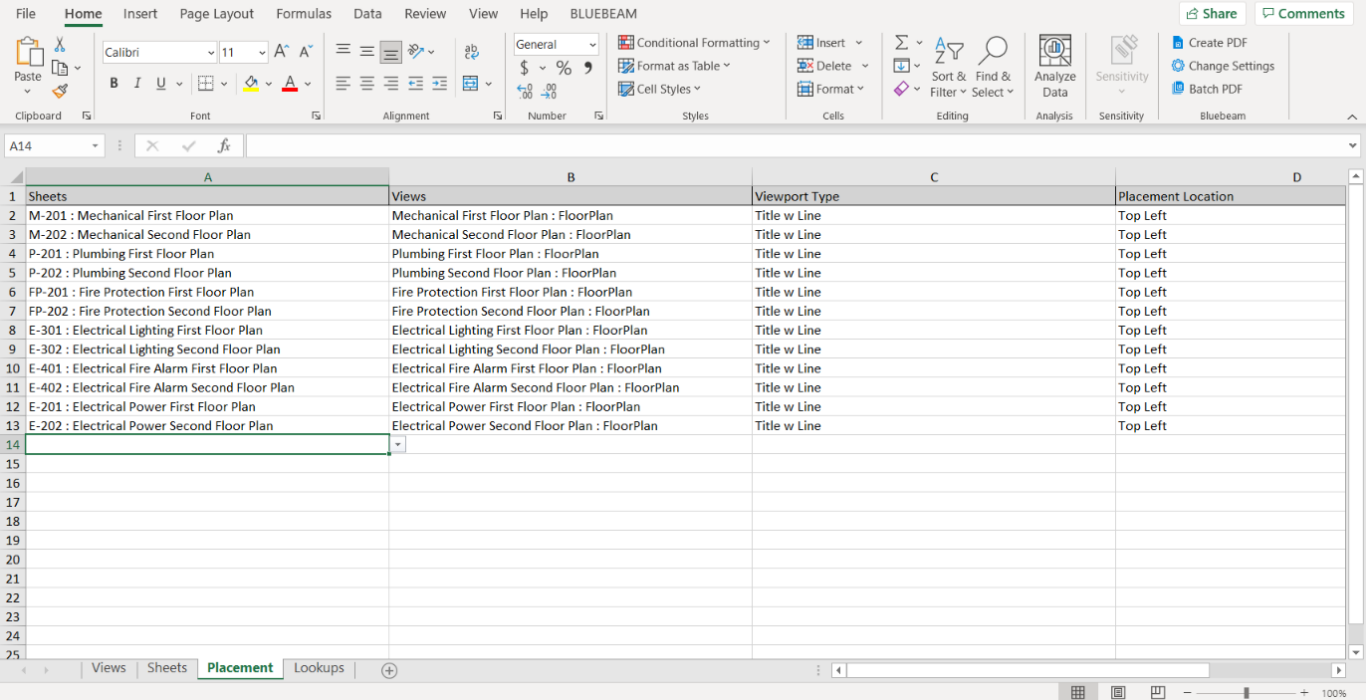
Task: Click the Wrap Text icon
Action: 471,52
